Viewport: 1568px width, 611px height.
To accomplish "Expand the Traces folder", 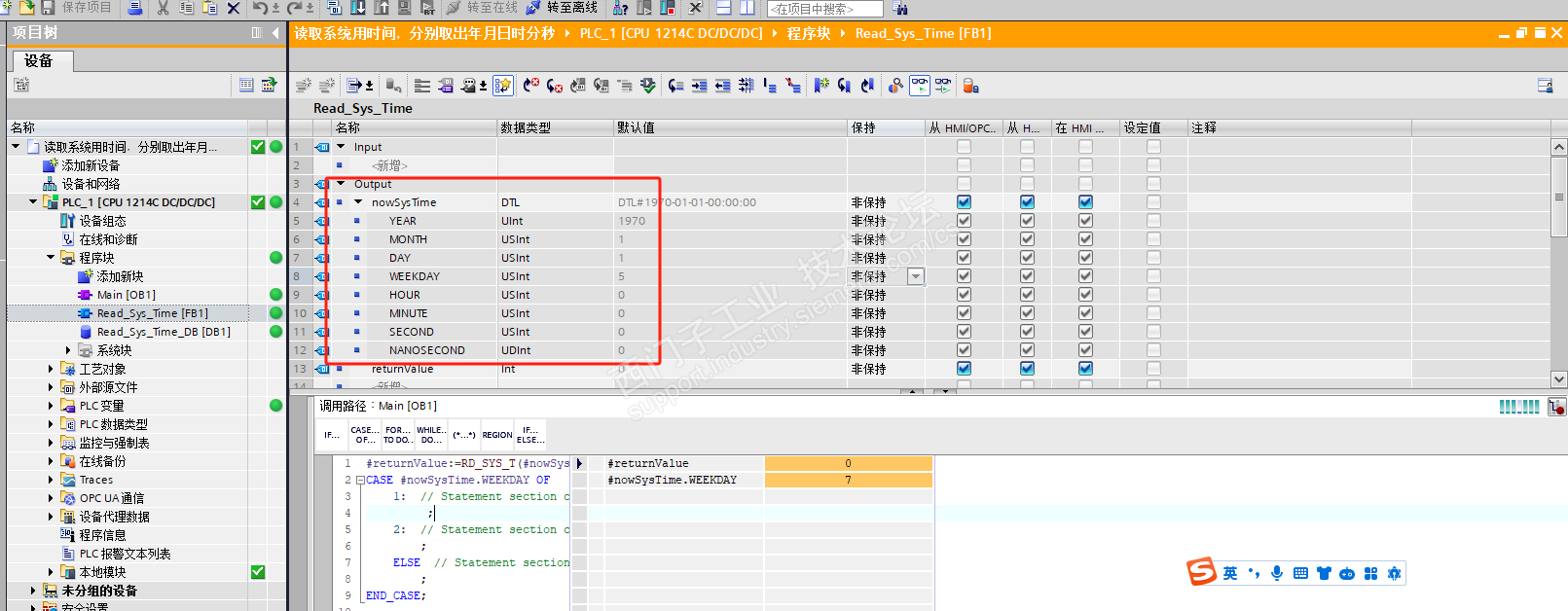I will 51,480.
